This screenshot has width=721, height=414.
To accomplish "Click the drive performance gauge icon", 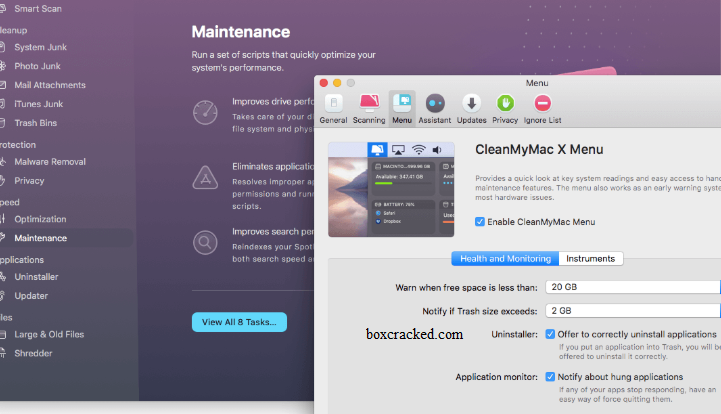I will point(205,113).
